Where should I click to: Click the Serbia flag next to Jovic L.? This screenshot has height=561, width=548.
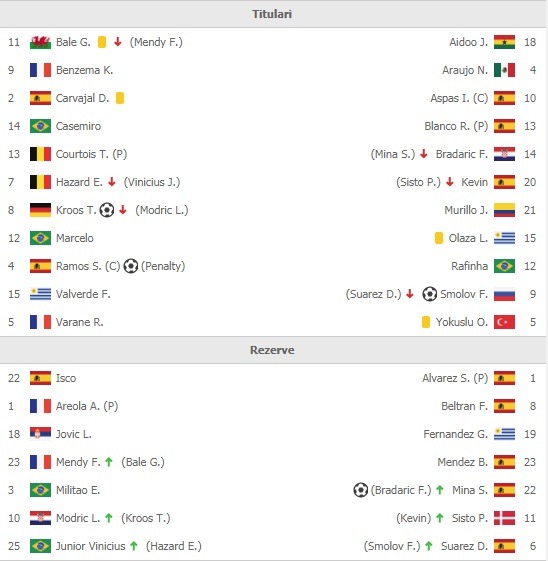[40, 434]
